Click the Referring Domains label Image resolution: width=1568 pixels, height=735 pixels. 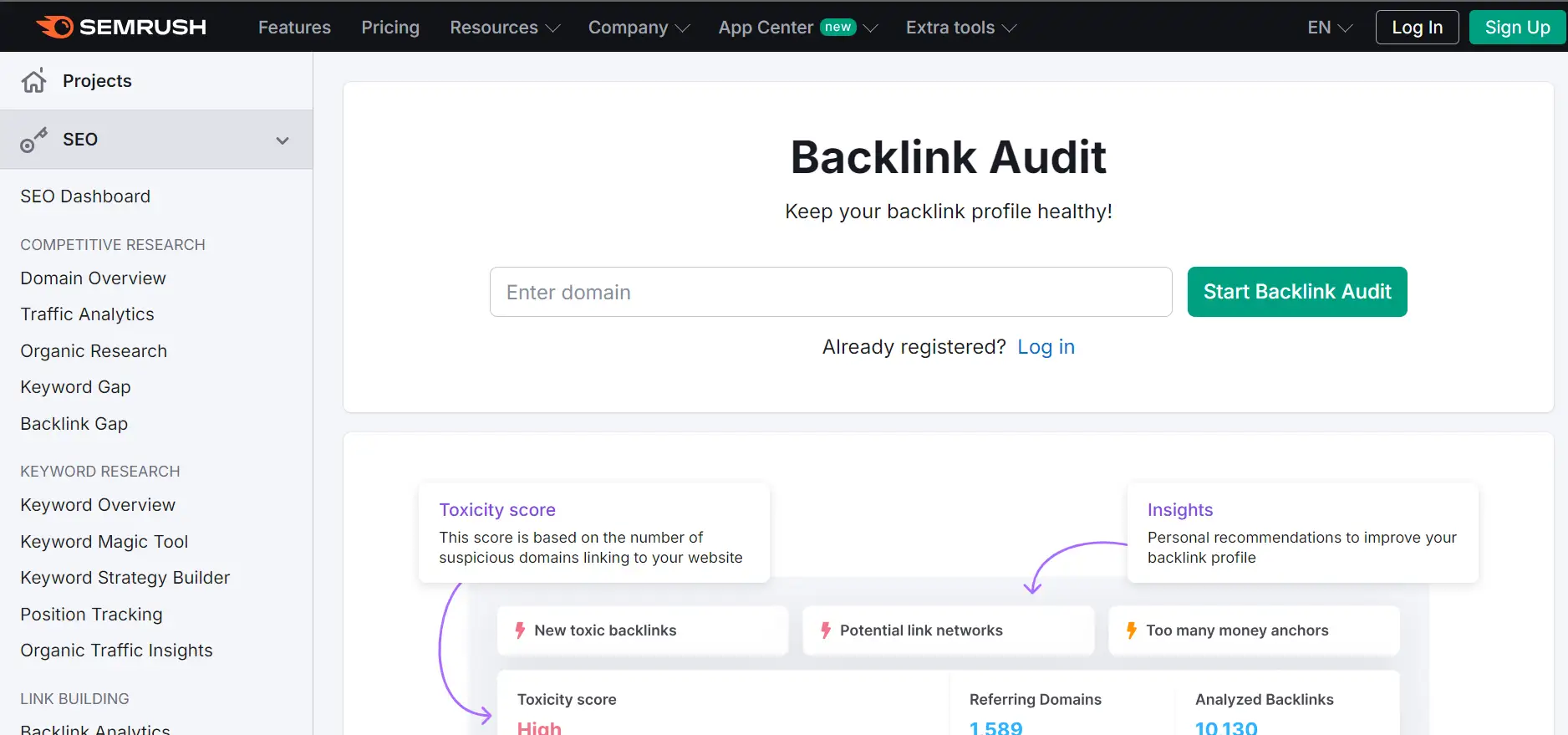1036,700
